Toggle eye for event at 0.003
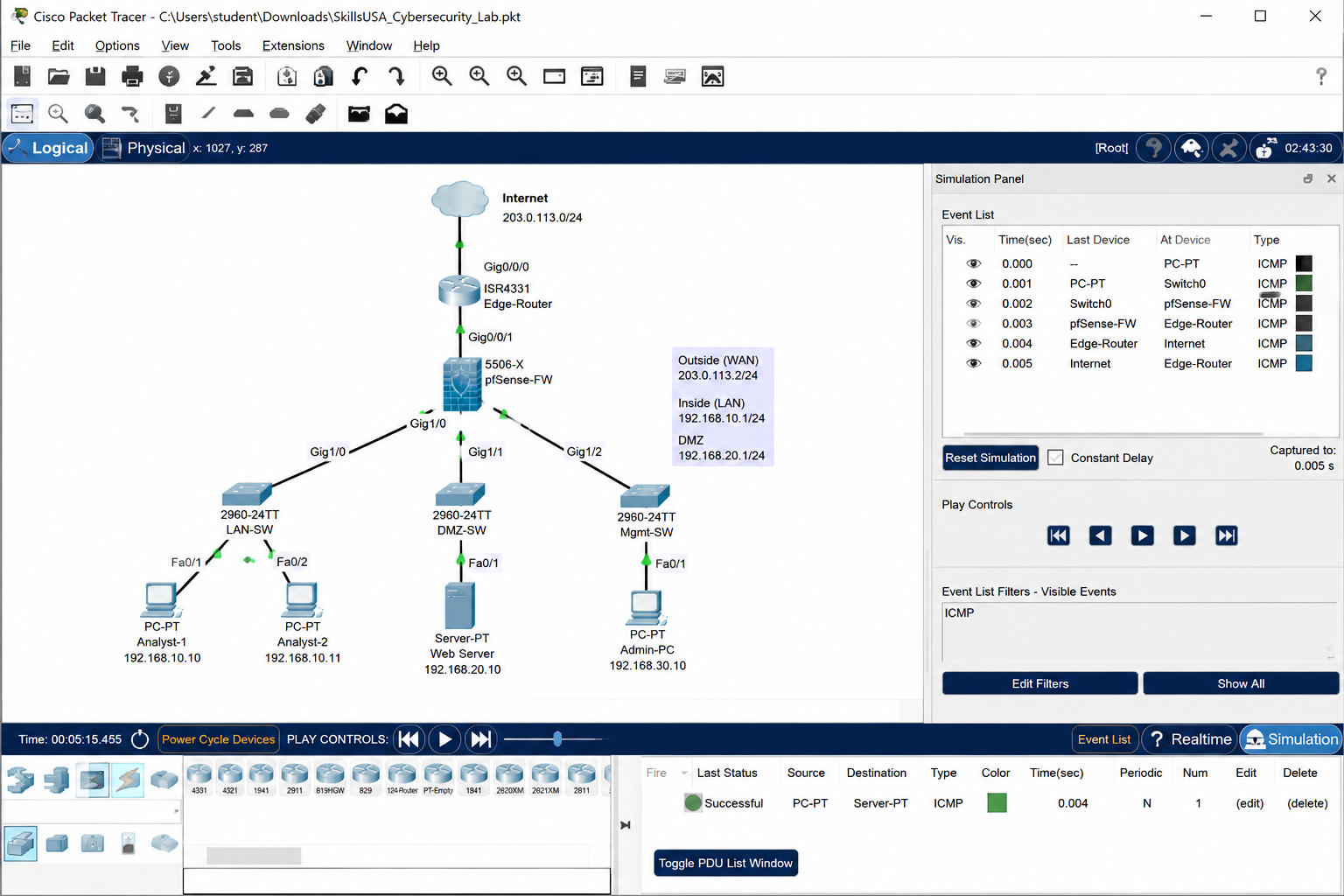This screenshot has height=896, width=1344. [973, 324]
